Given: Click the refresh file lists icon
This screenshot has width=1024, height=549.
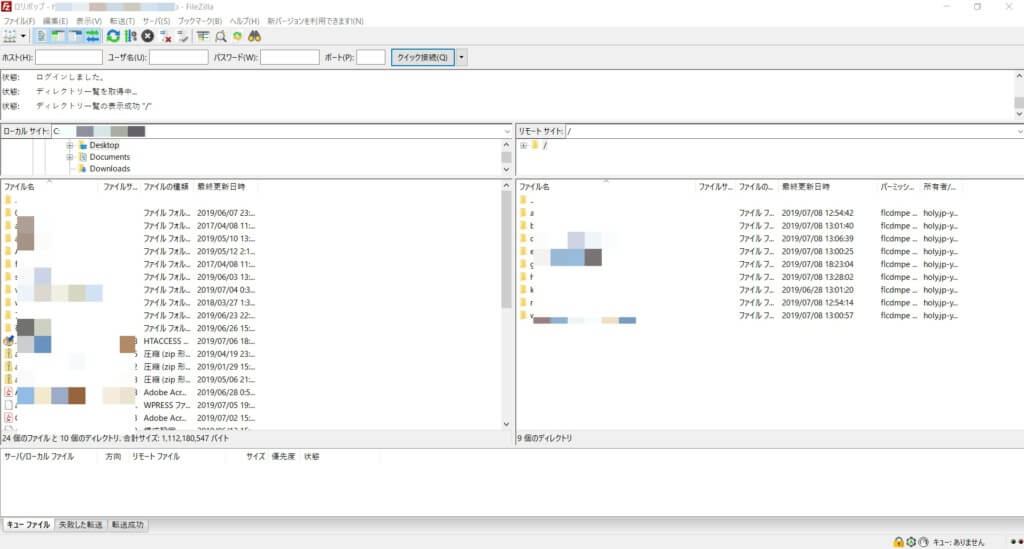Looking at the screenshot, I should point(113,36).
